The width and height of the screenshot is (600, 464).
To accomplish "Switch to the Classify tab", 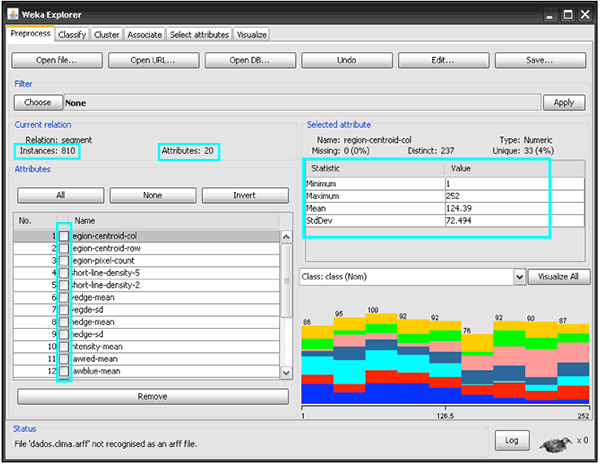I will click(72, 35).
